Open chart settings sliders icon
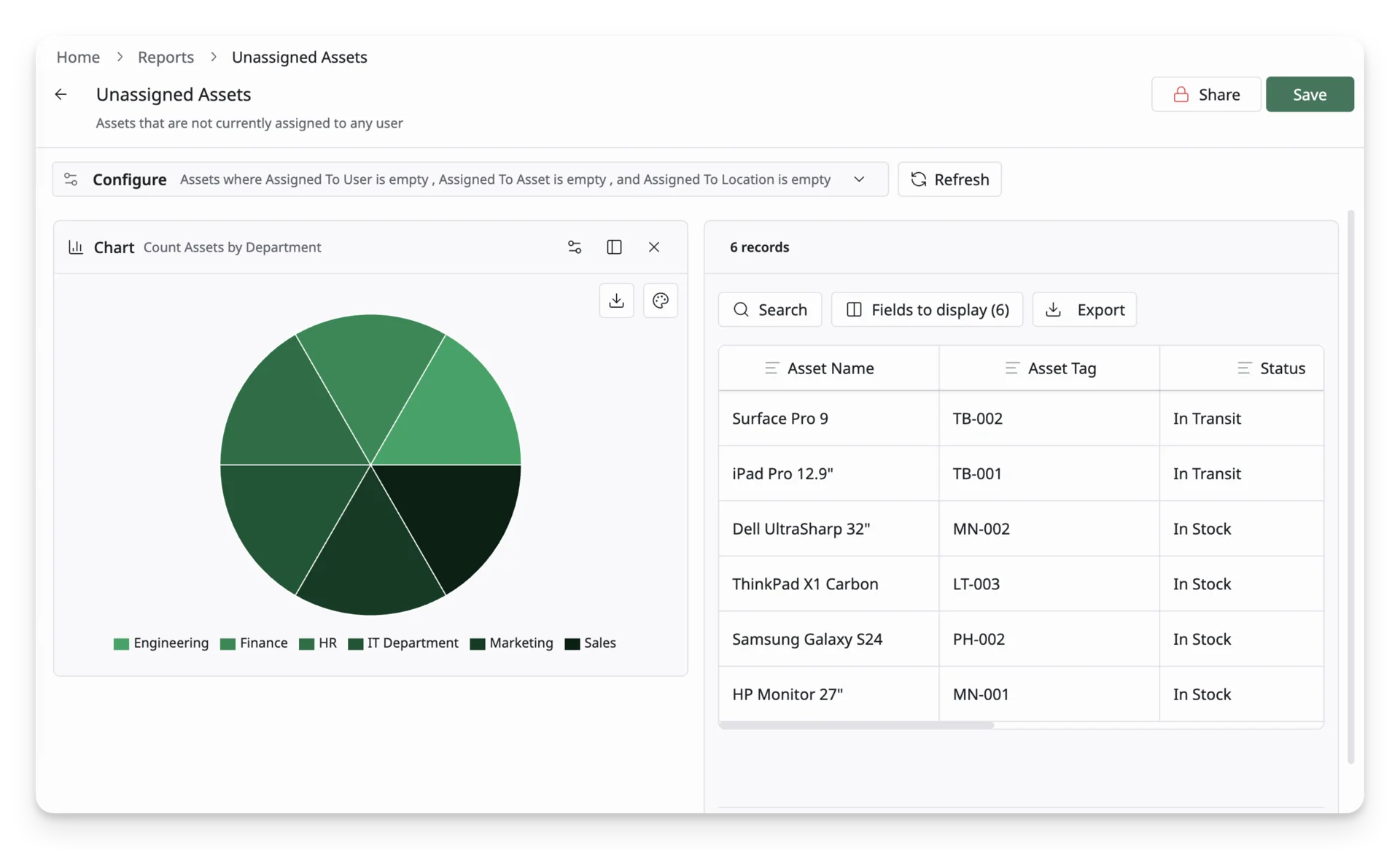The width and height of the screenshot is (1400, 849). point(575,247)
